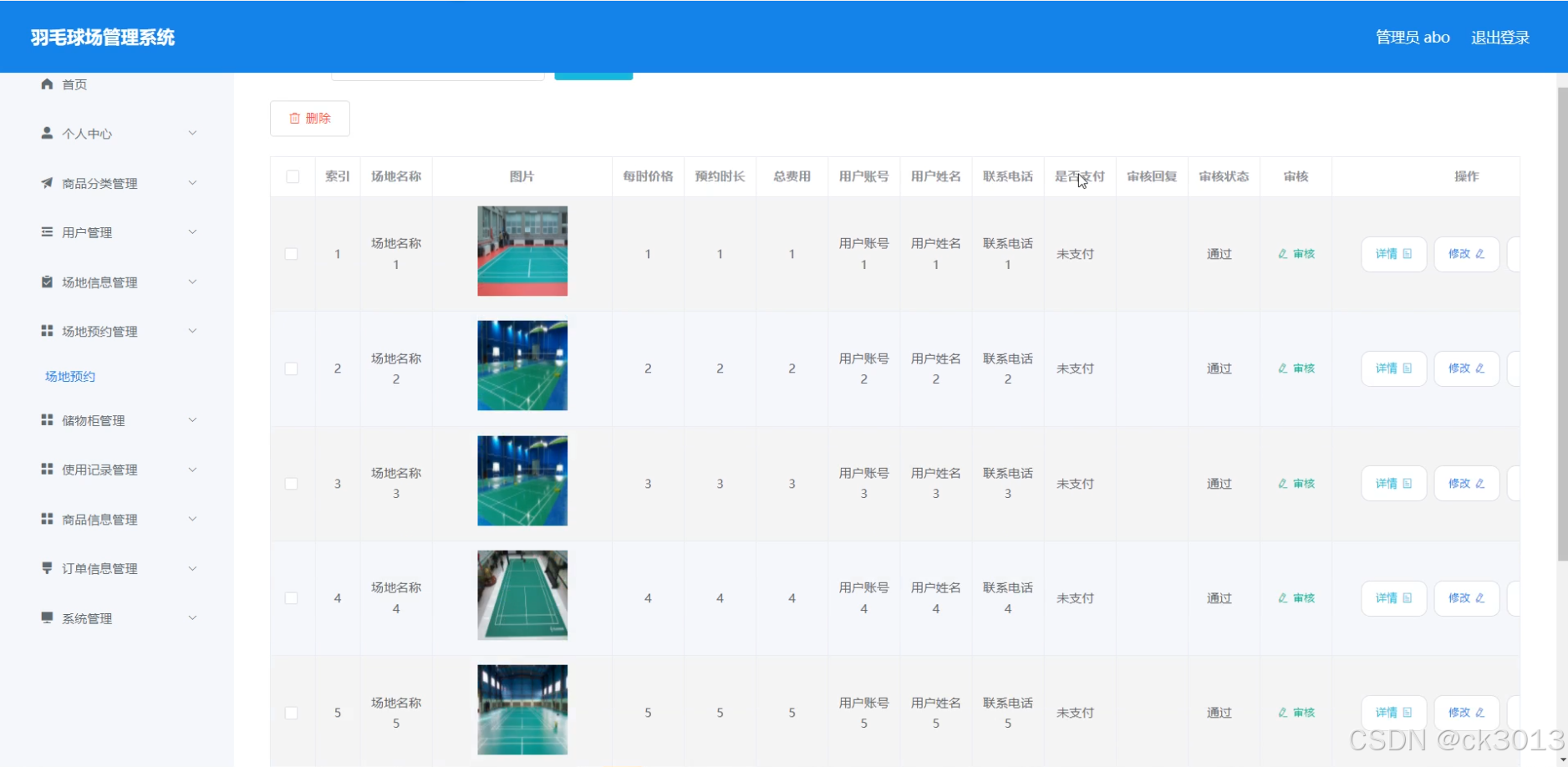Click 修改 for row 5

pos(1467,713)
